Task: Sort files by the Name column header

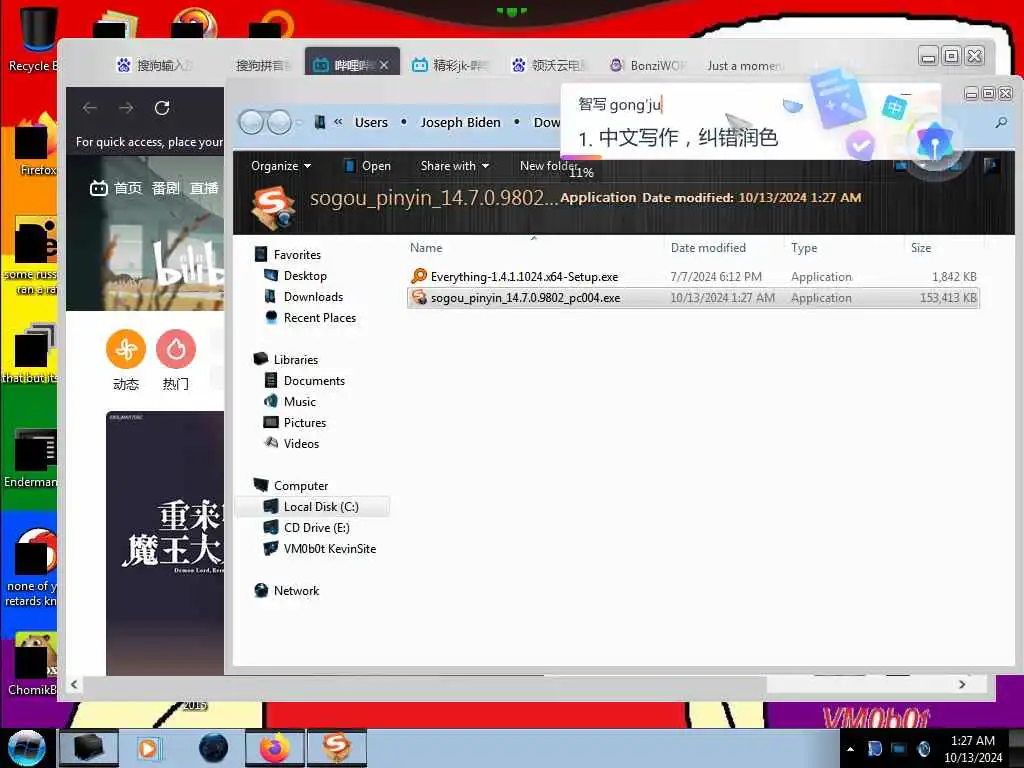Action: point(426,248)
